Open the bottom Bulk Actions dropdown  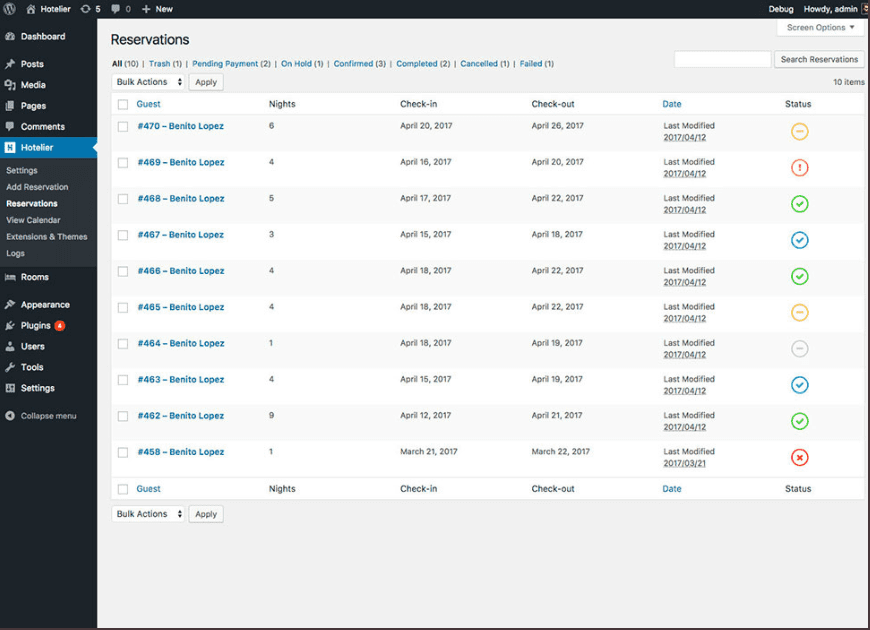[x=148, y=514]
